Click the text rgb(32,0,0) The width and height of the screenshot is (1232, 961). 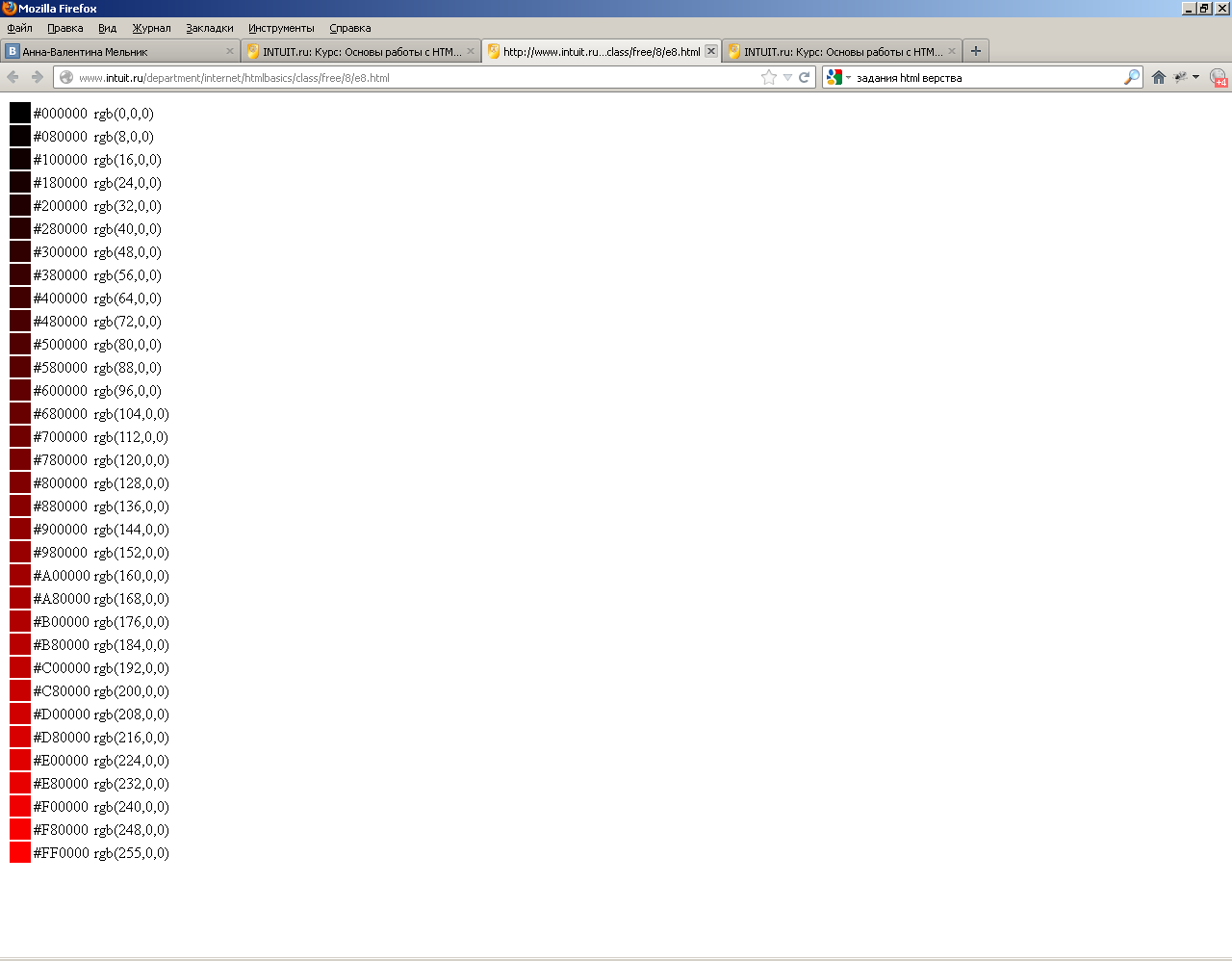tap(127, 206)
